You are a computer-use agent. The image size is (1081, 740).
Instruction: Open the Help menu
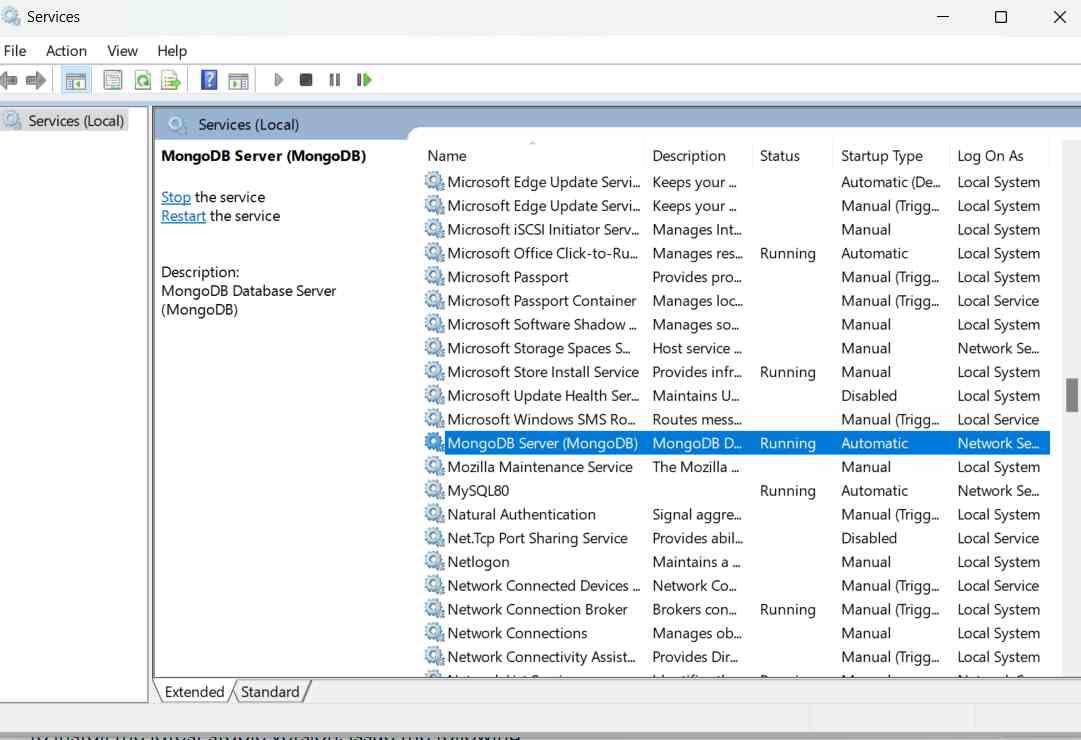point(172,51)
